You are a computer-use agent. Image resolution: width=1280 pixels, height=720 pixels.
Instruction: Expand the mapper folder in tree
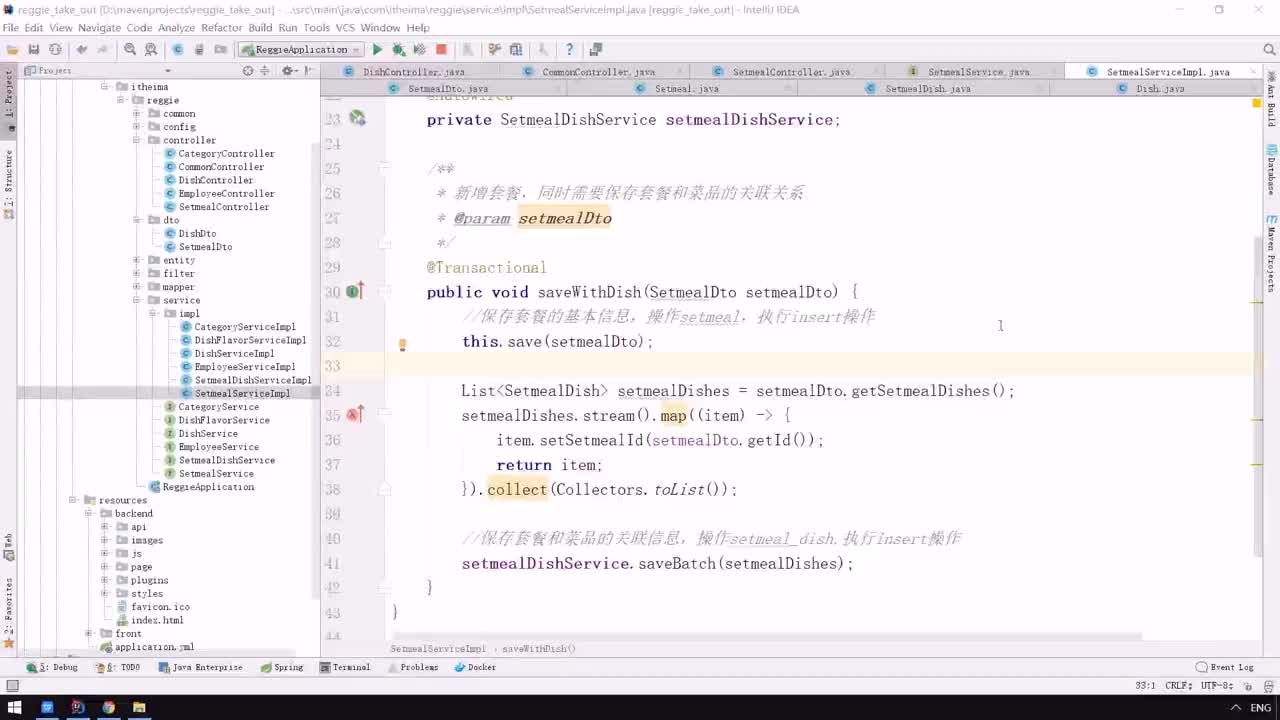pos(136,287)
